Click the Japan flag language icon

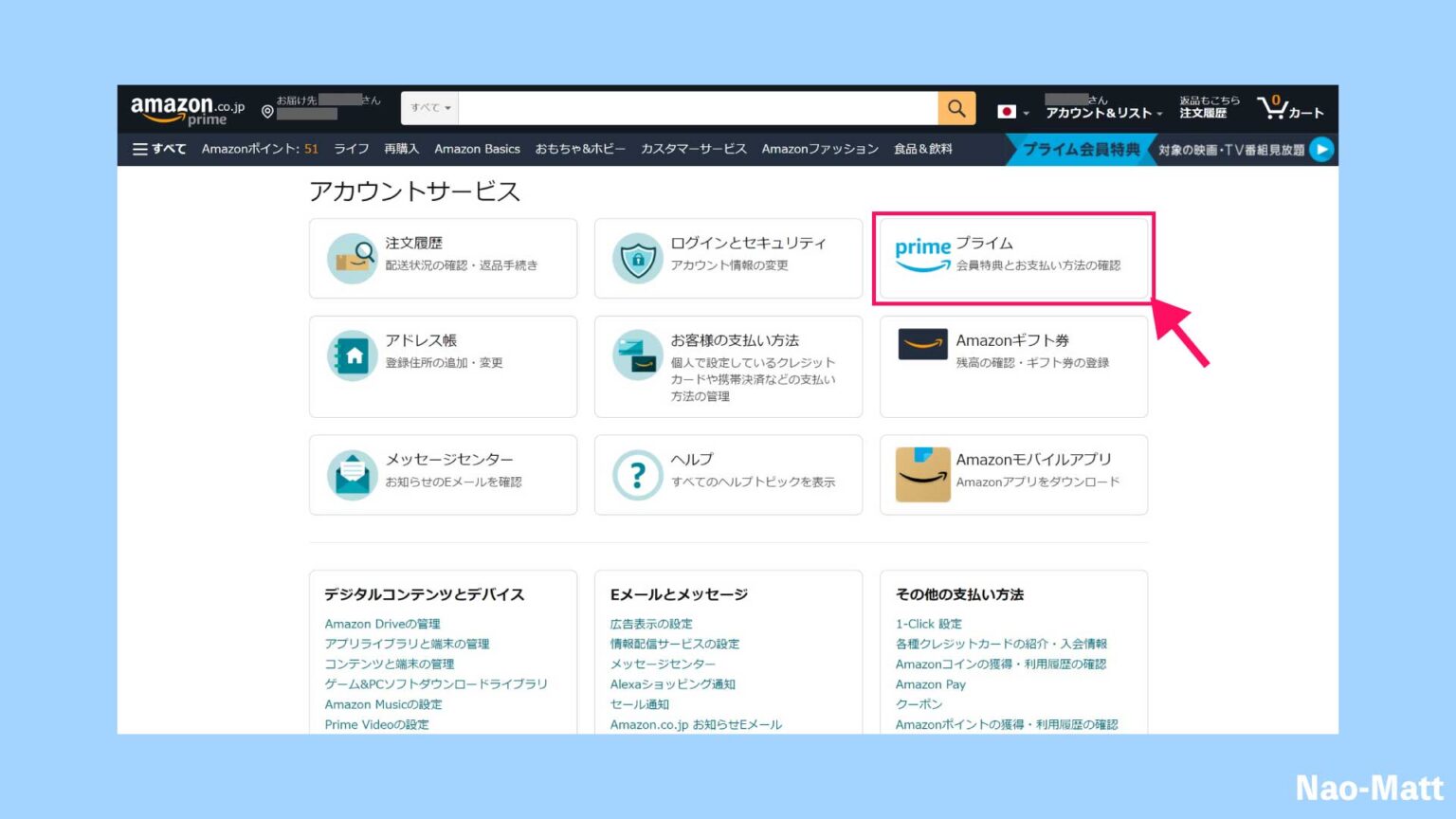(1007, 112)
